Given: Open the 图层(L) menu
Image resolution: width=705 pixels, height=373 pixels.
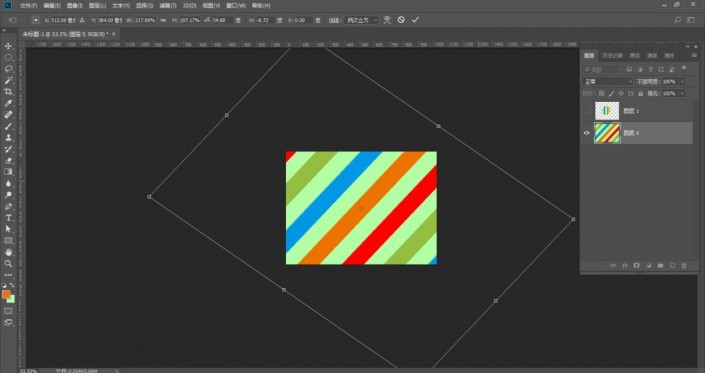Looking at the screenshot, I should (x=98, y=6).
